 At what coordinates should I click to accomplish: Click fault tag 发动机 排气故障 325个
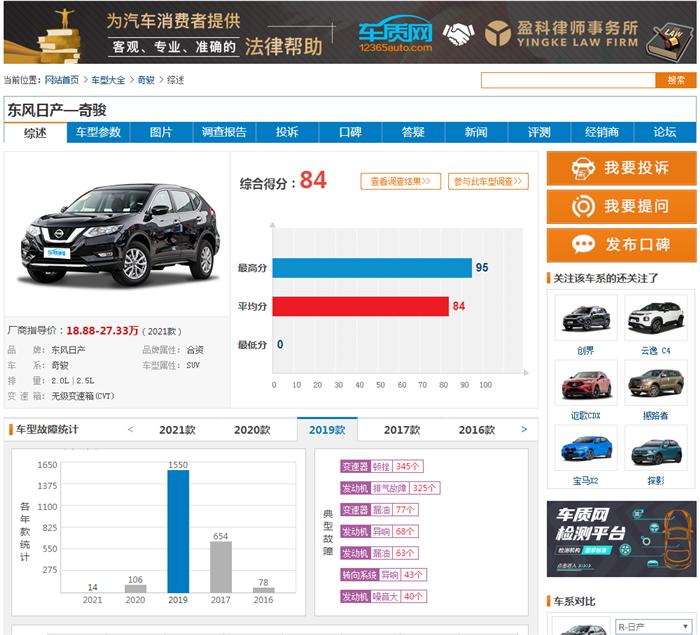coord(390,488)
